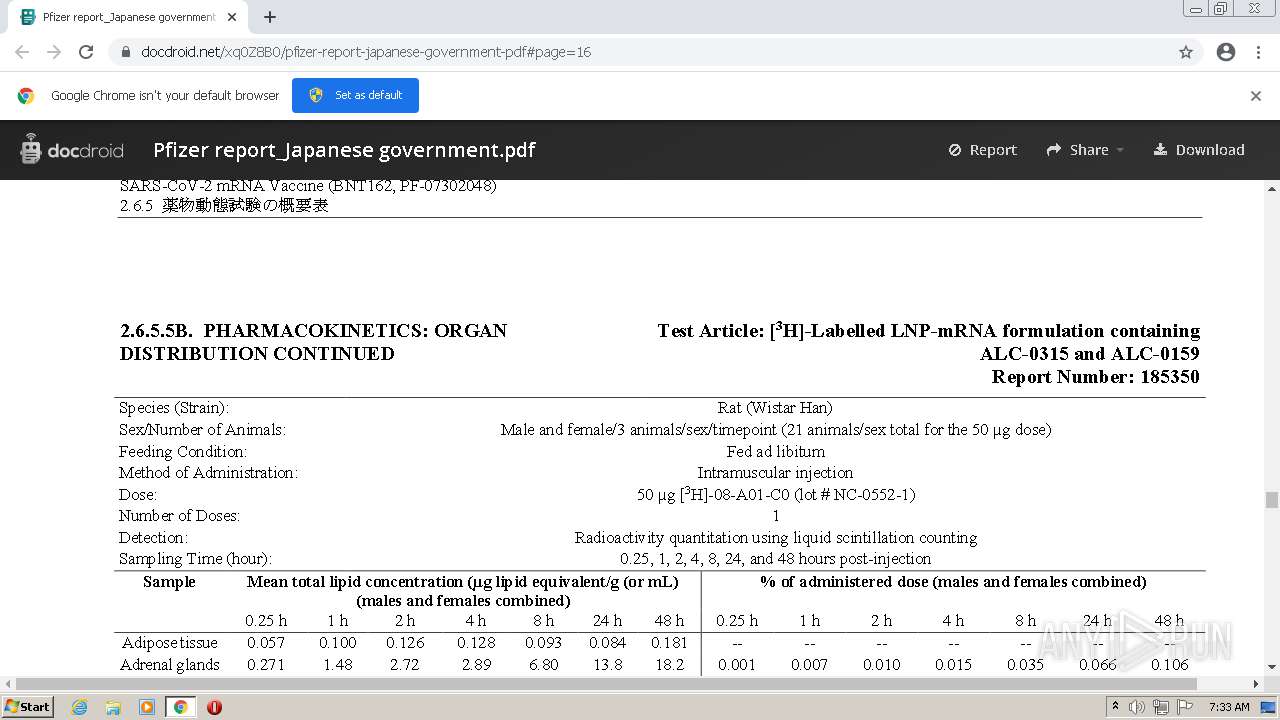Image resolution: width=1280 pixels, height=720 pixels.
Task: Click the 'Rat (Wistar Han)' species value
Action: click(775, 408)
